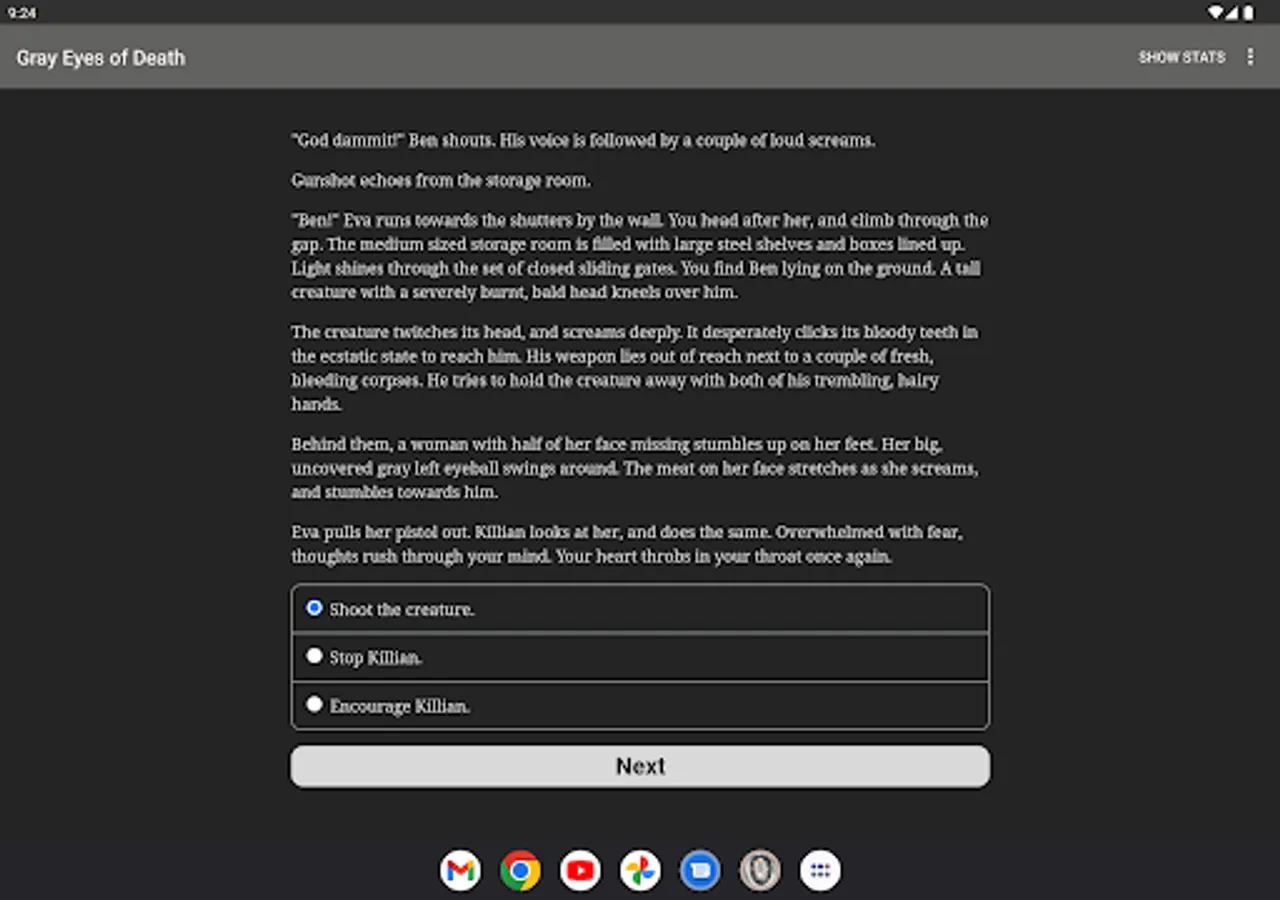Click the Next button
This screenshot has height=900, width=1280.
click(640, 767)
